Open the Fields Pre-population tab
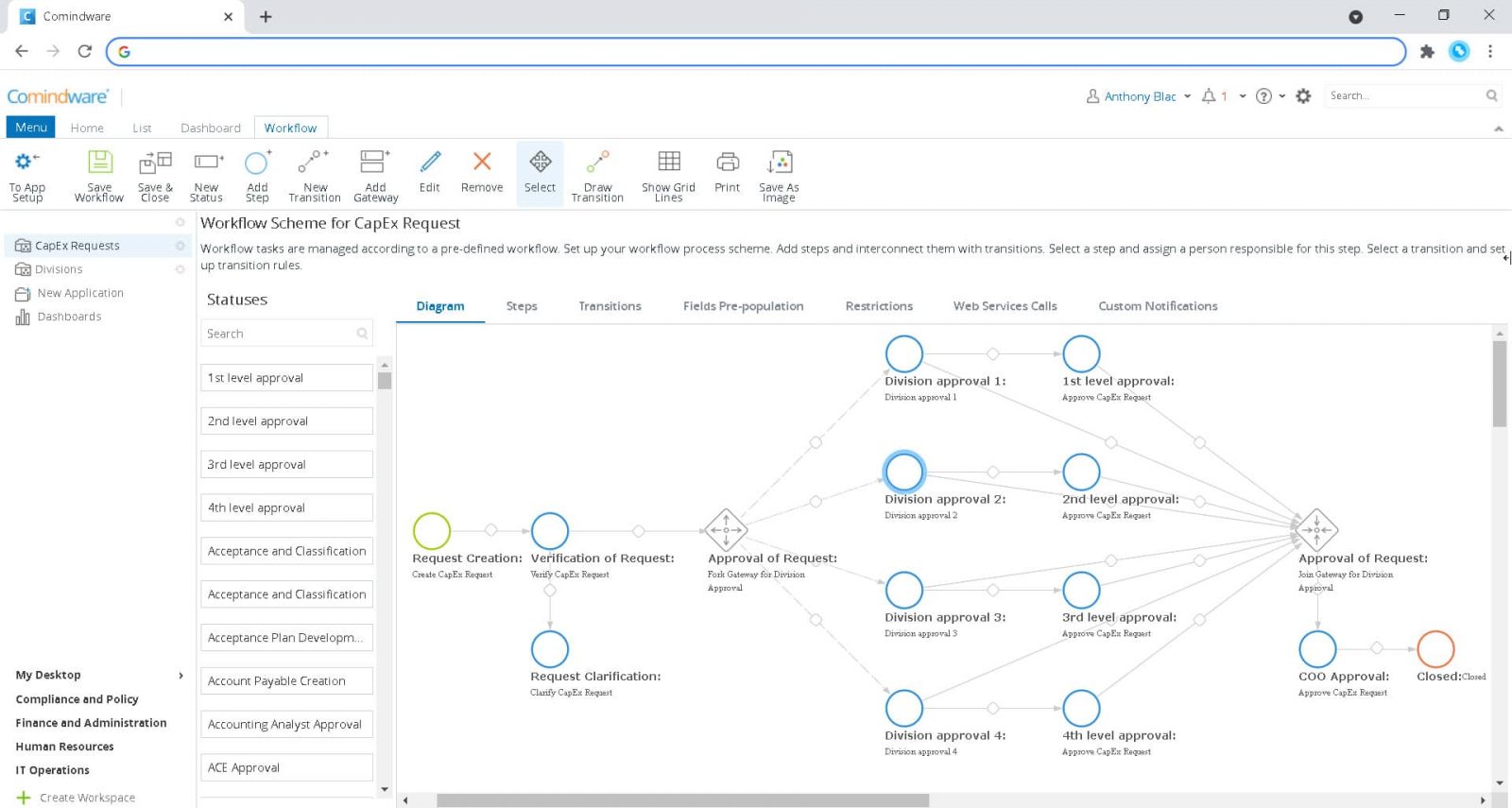The image size is (1512, 808). (743, 306)
